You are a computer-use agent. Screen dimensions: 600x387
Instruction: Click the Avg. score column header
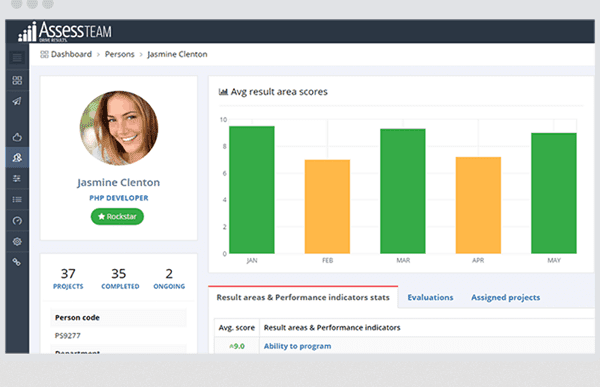[x=237, y=328]
